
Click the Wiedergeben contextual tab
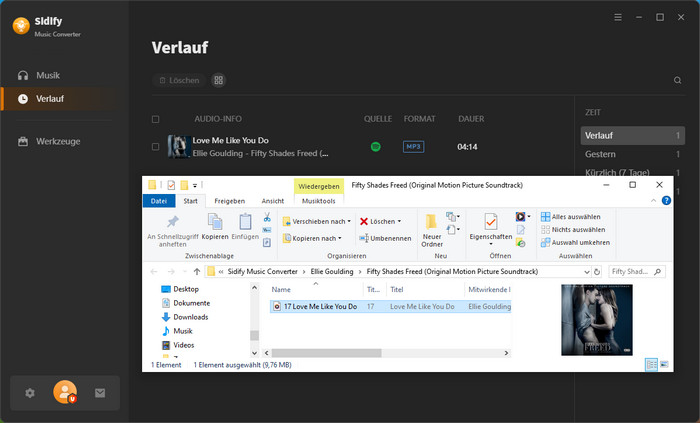pos(319,186)
